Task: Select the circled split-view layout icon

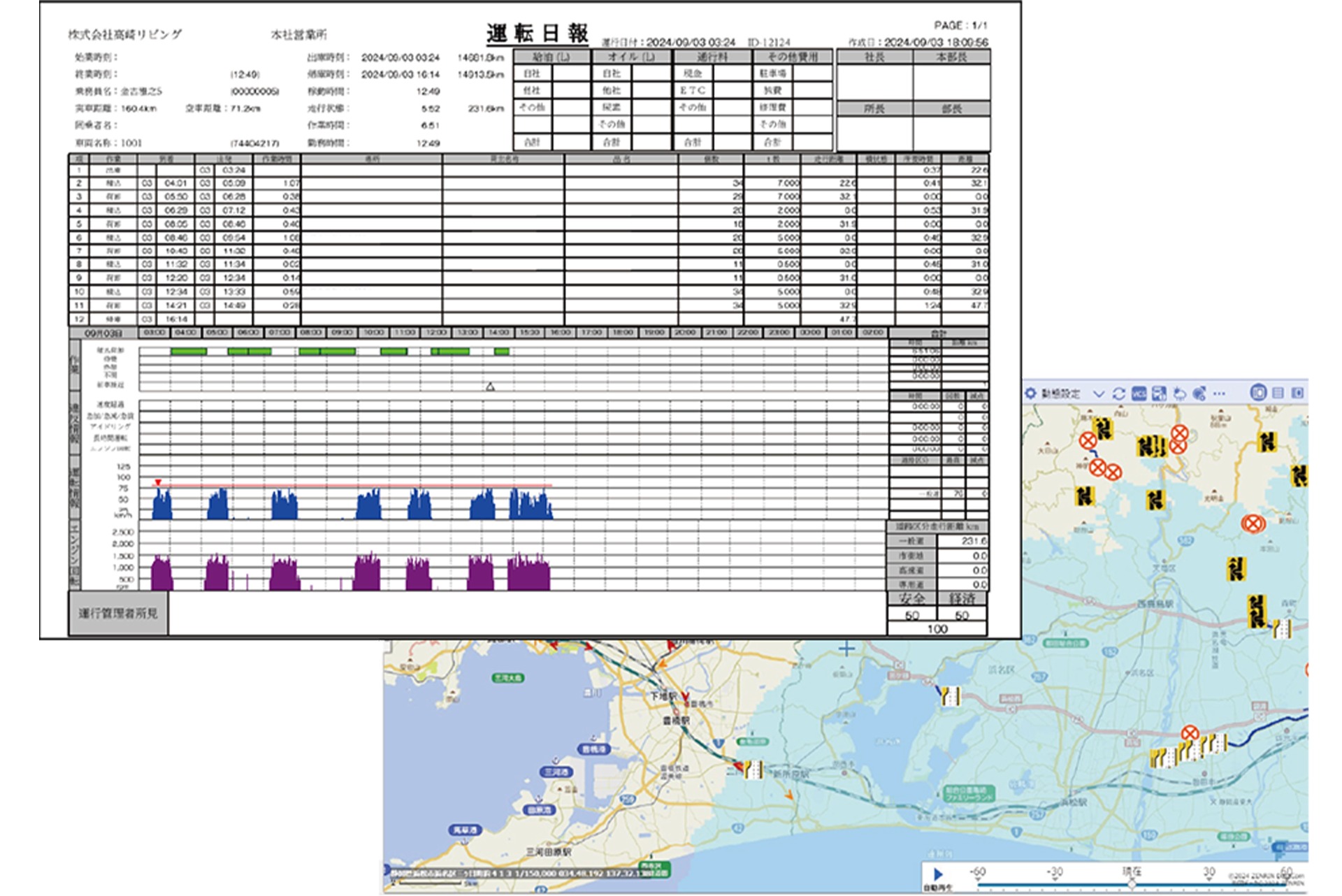Action: pos(1258,393)
